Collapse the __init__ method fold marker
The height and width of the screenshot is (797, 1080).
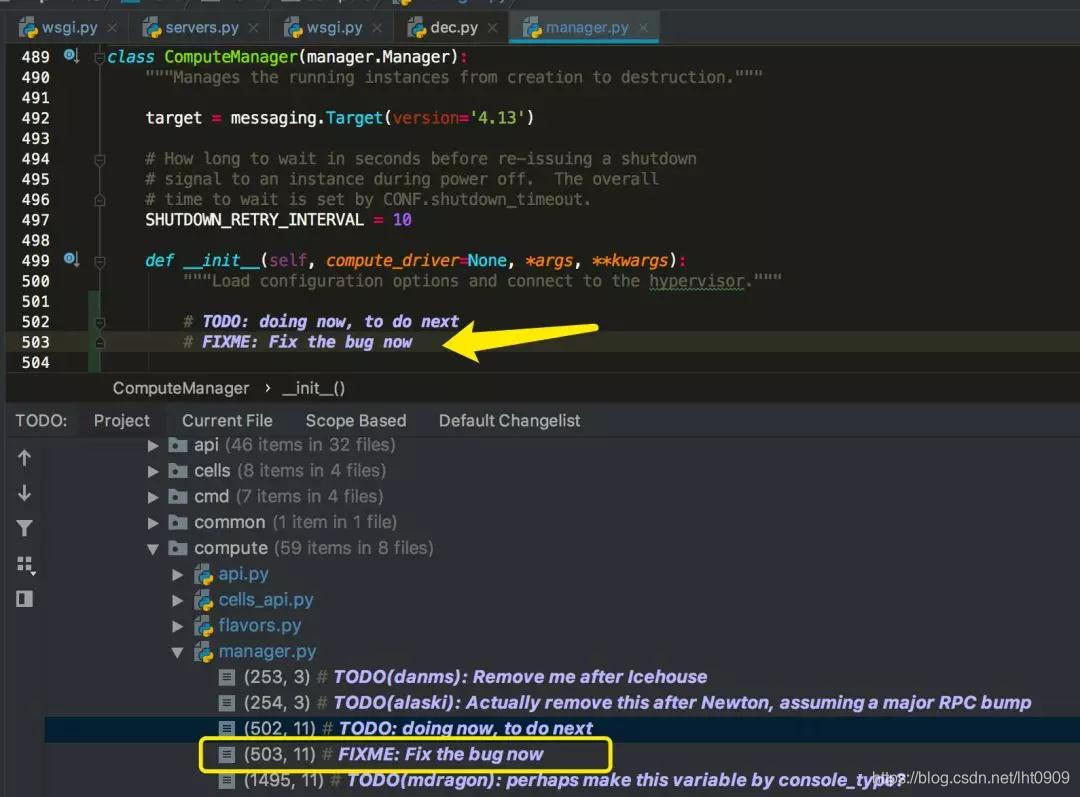point(100,261)
